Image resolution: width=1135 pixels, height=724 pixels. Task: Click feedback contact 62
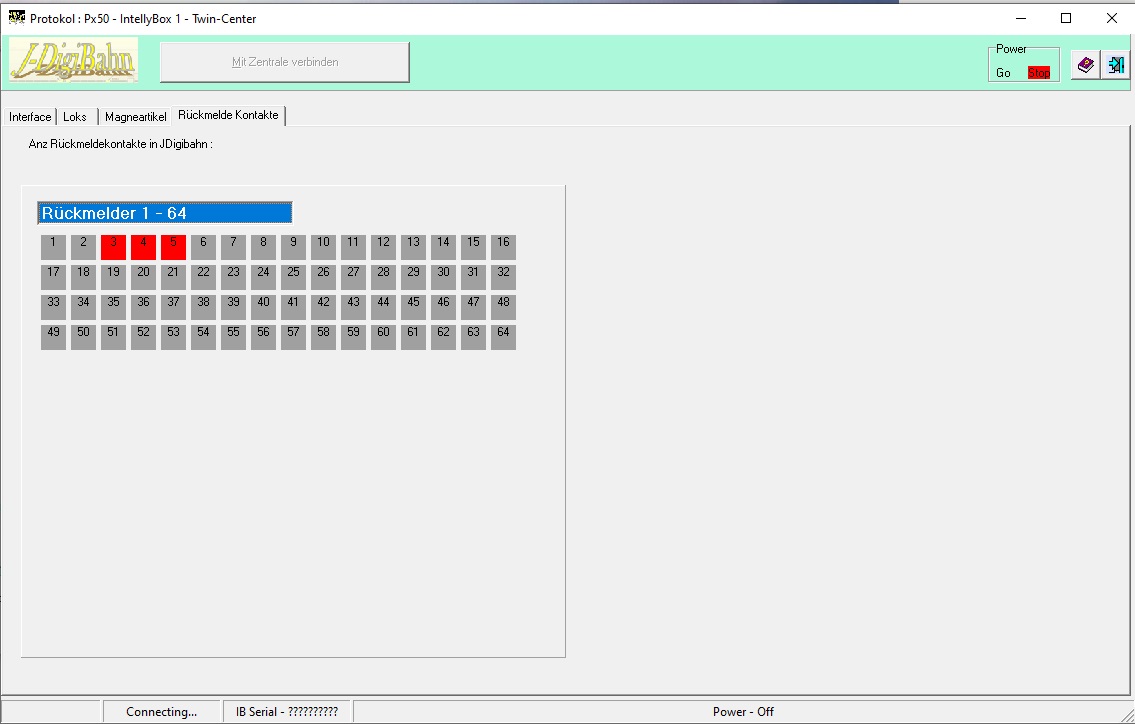pyautogui.click(x=443, y=337)
